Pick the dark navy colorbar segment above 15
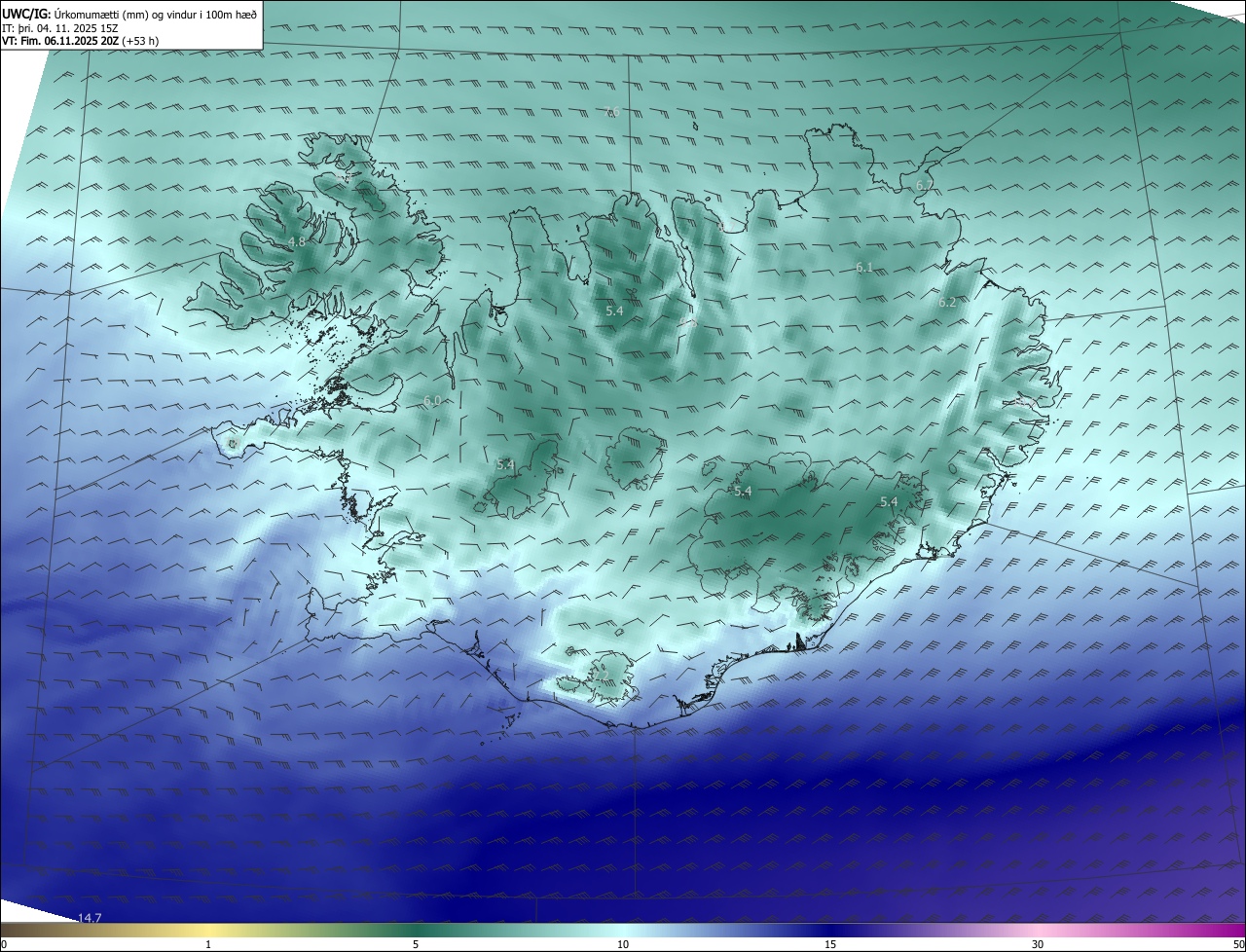 pos(830,930)
